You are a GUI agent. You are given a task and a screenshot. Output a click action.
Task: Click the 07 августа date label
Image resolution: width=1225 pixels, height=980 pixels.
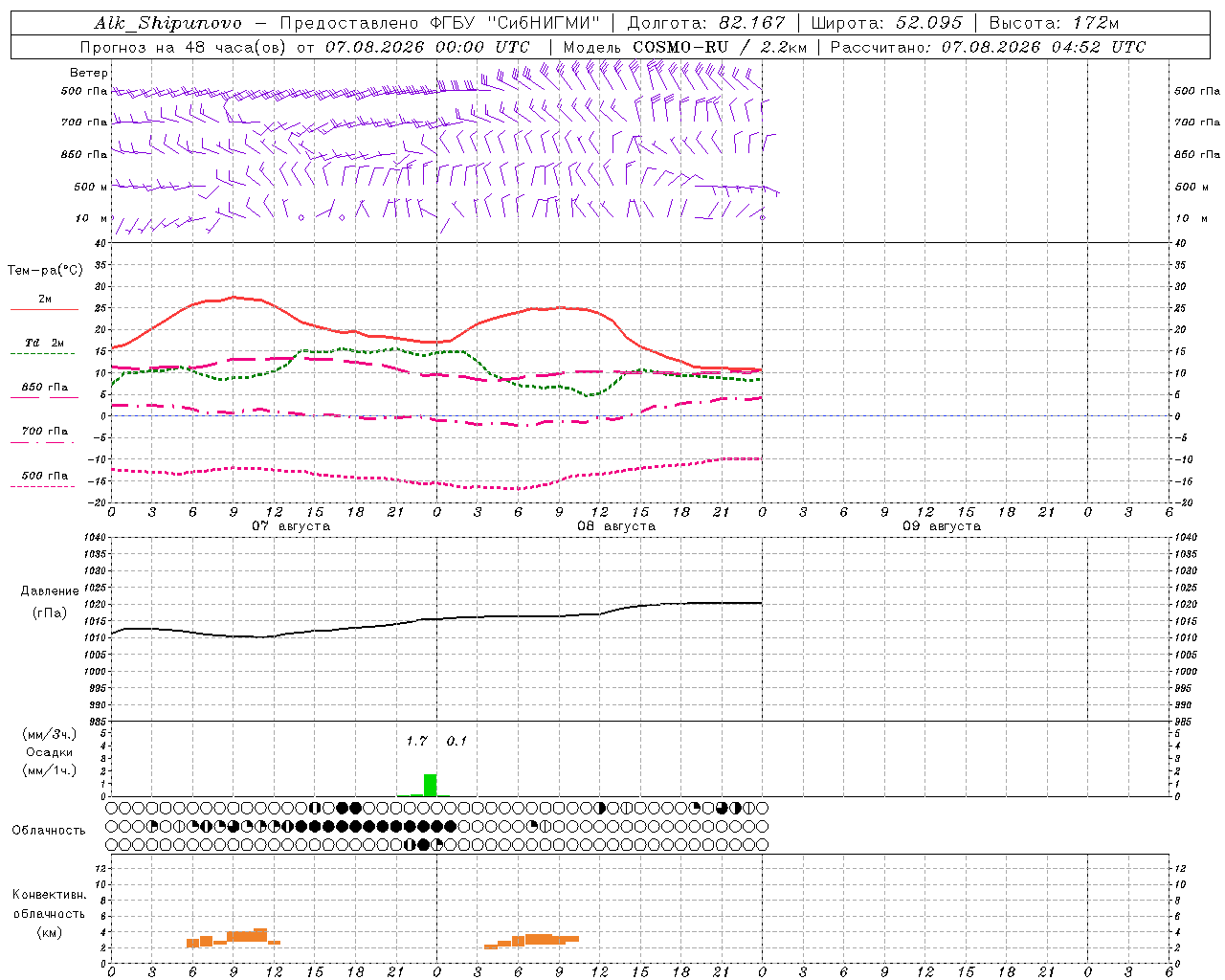[291, 526]
